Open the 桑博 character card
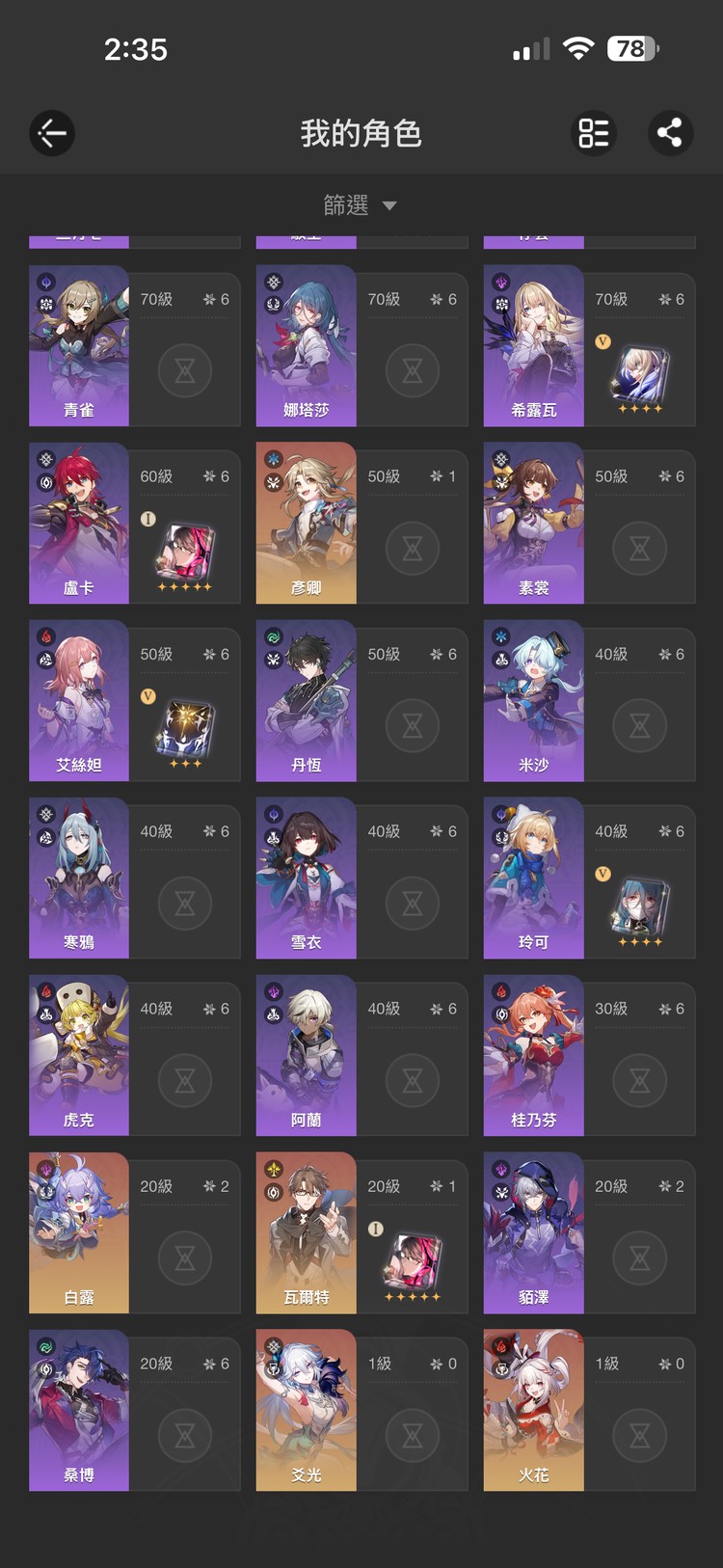This screenshot has height=1568, width=723. 134,1411
